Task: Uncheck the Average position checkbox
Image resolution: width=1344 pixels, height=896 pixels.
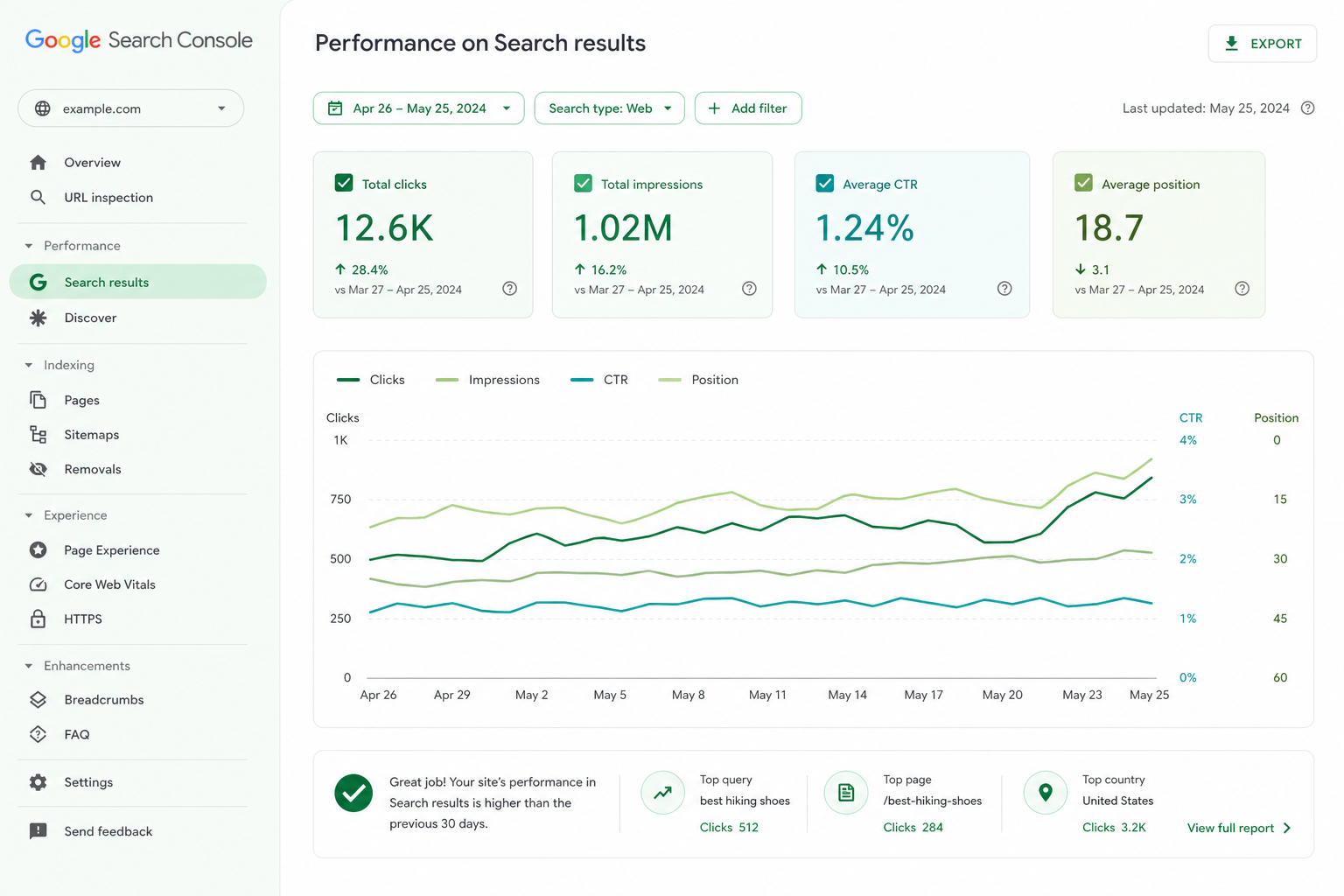Action: (1083, 183)
